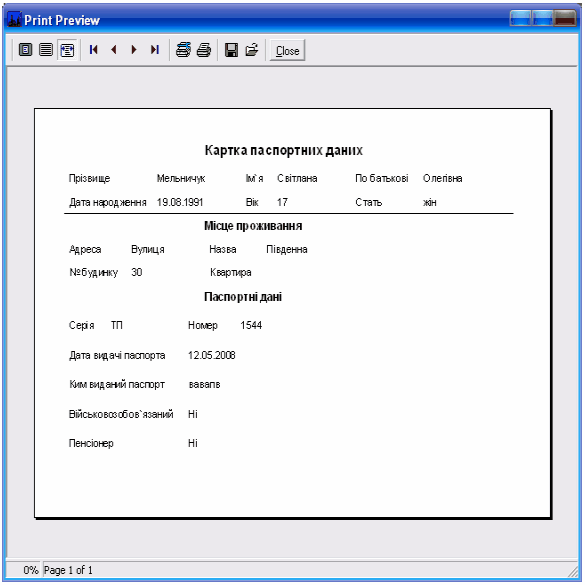Select the Zoom to Fit icon
The width and height of the screenshot is (585, 585).
[25, 50]
